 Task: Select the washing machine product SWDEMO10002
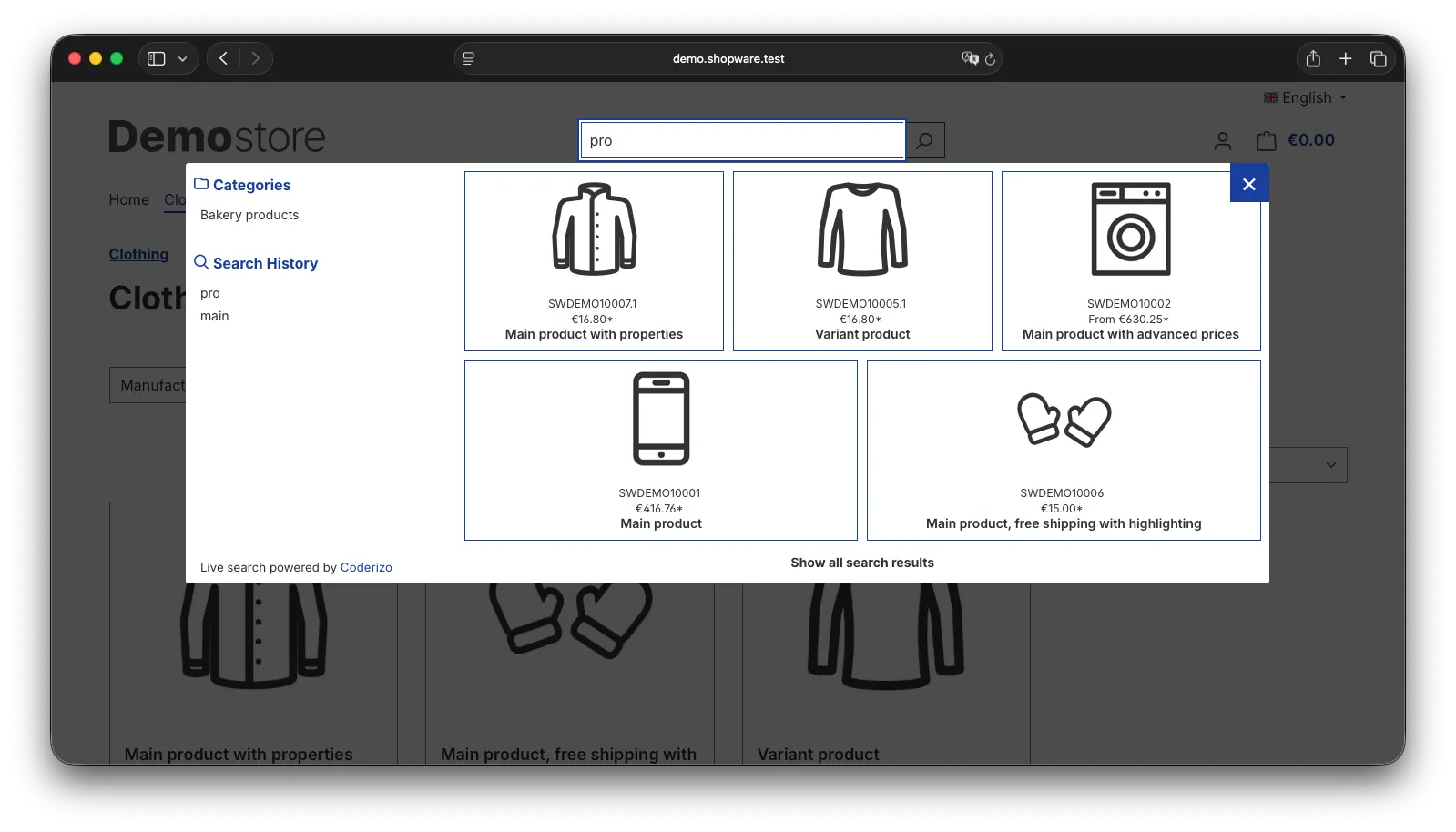[x=1130, y=261]
